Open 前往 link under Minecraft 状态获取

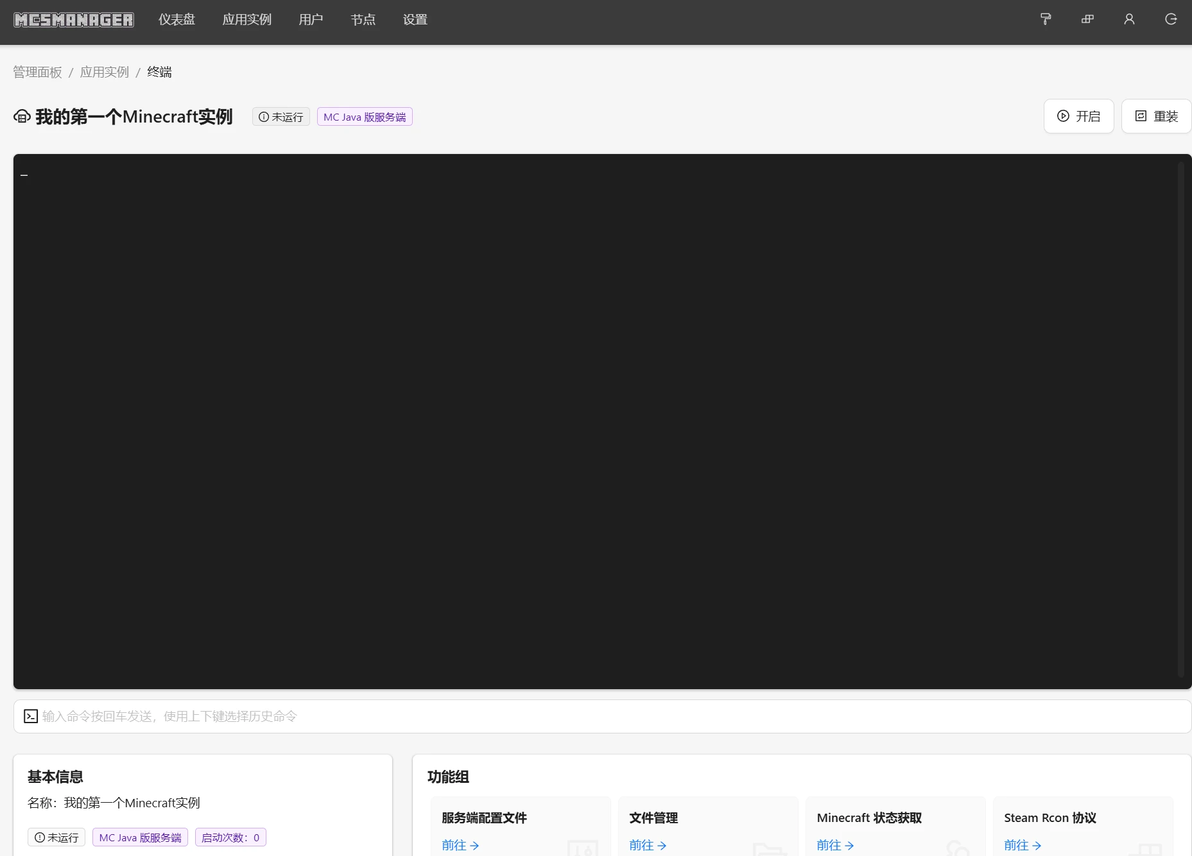pos(835,845)
